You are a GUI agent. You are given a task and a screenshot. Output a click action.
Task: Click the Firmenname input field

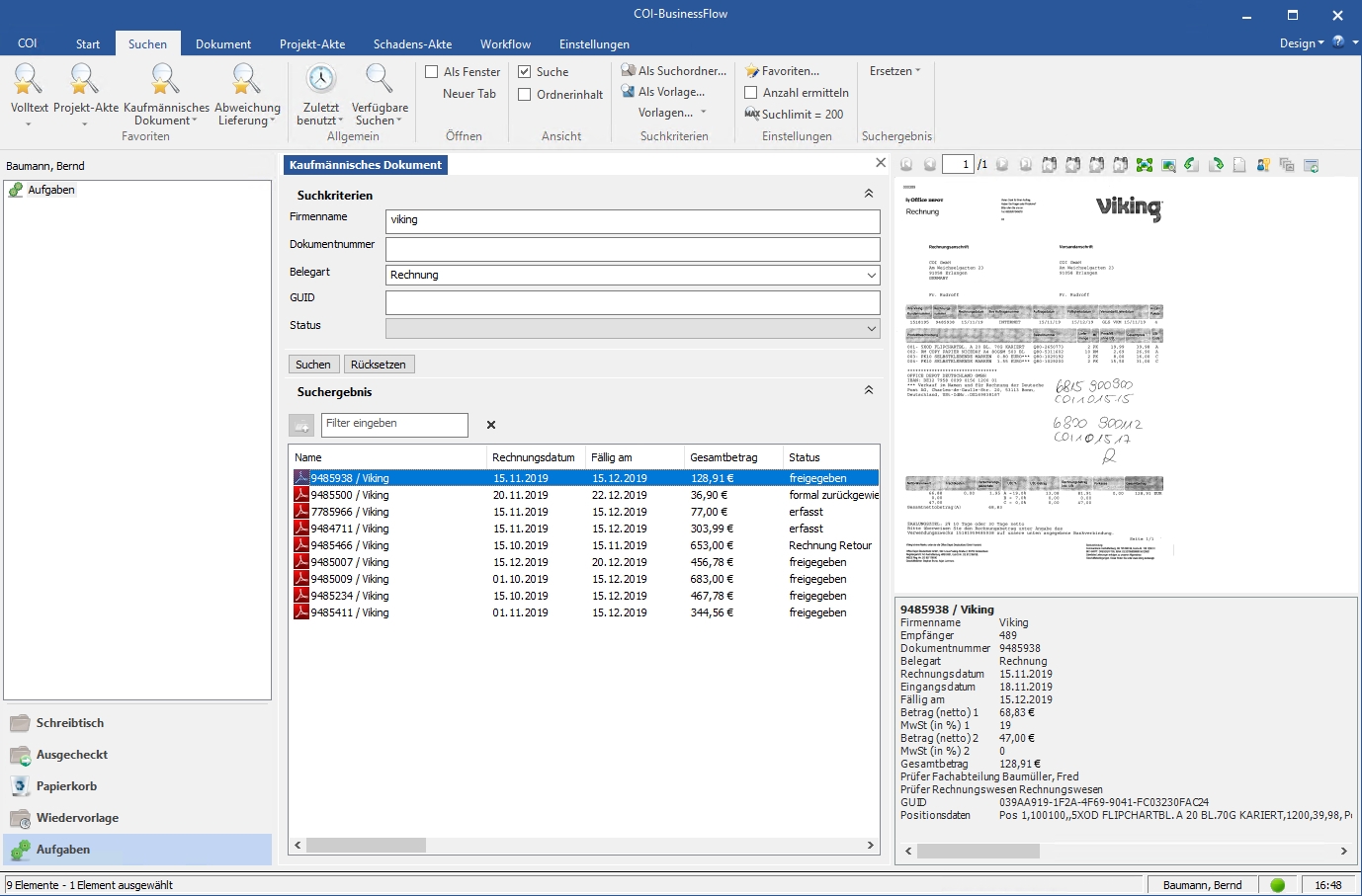632,221
